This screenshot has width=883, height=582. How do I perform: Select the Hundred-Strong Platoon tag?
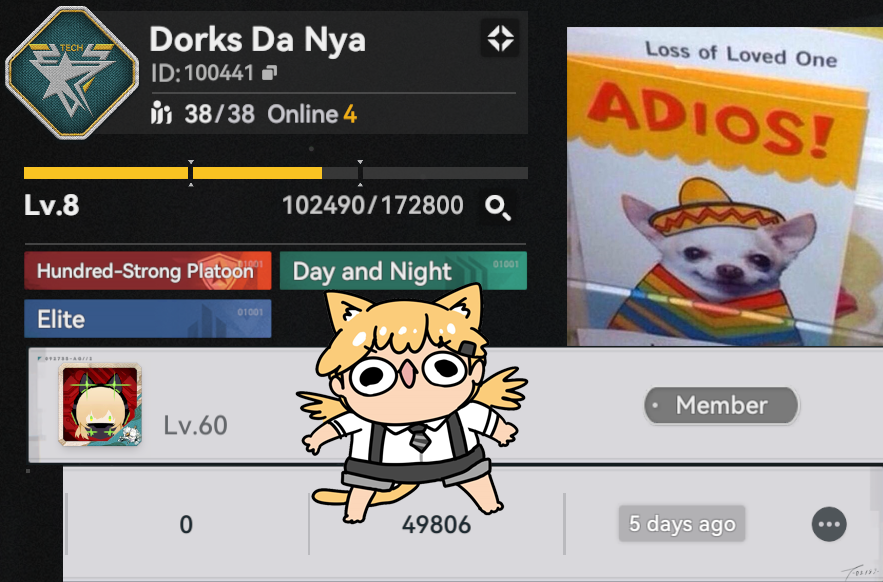pyautogui.click(x=148, y=271)
